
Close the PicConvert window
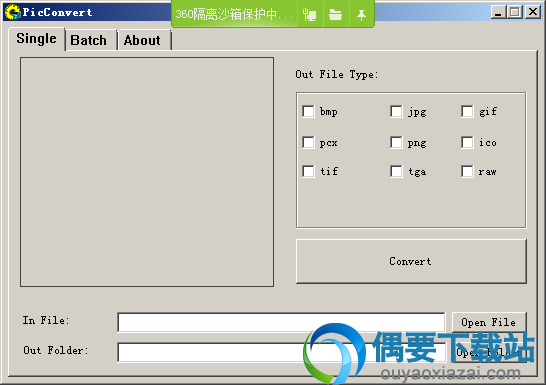click(533, 12)
